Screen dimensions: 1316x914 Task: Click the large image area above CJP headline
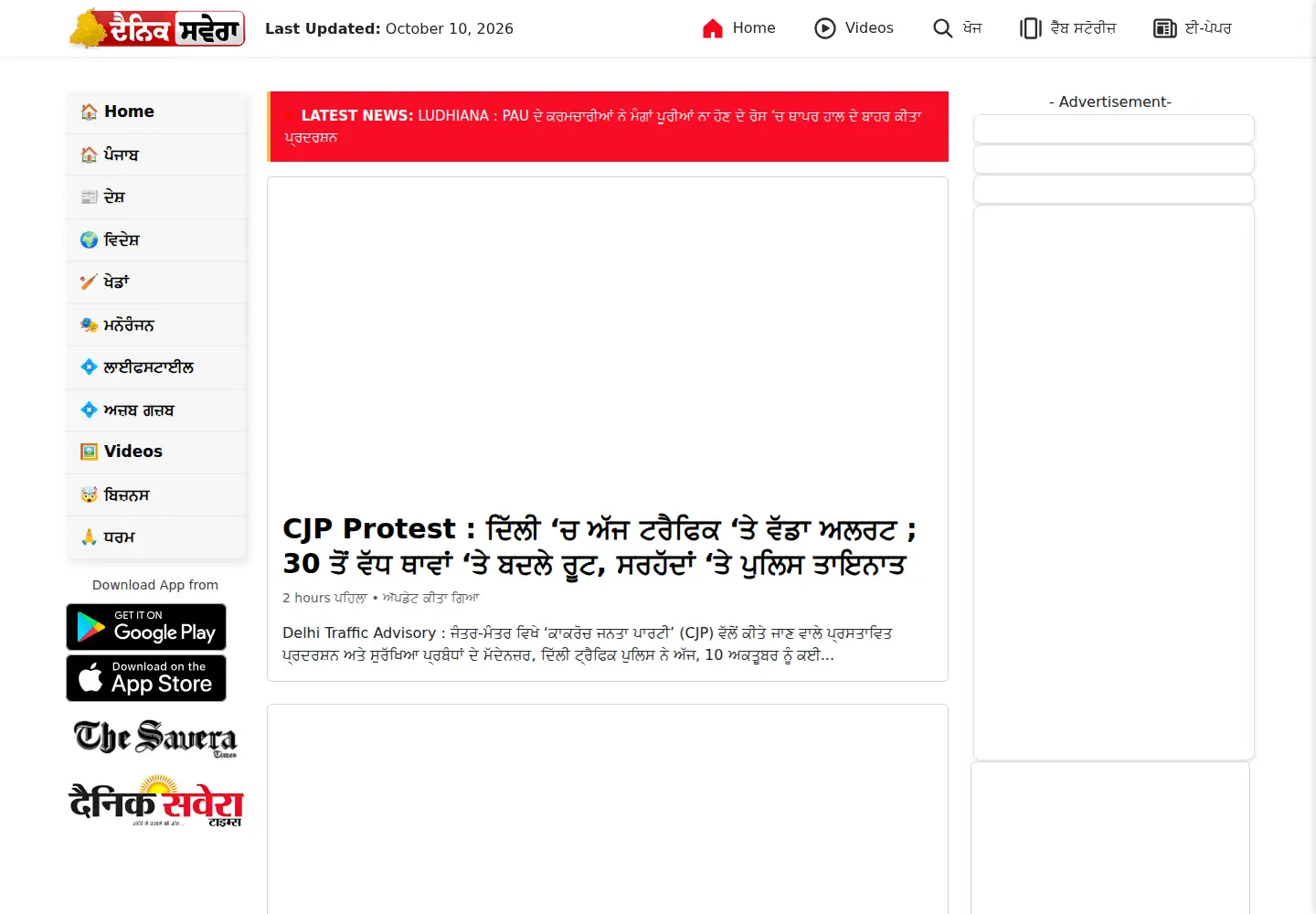[608, 340]
